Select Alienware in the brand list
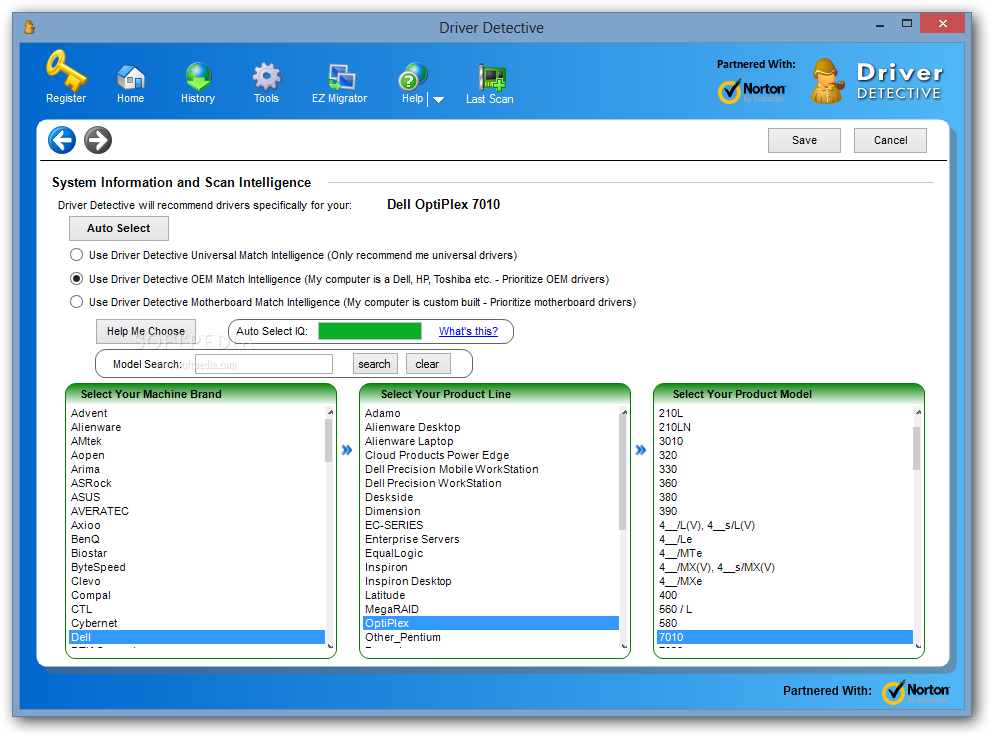 pyautogui.click(x=197, y=427)
